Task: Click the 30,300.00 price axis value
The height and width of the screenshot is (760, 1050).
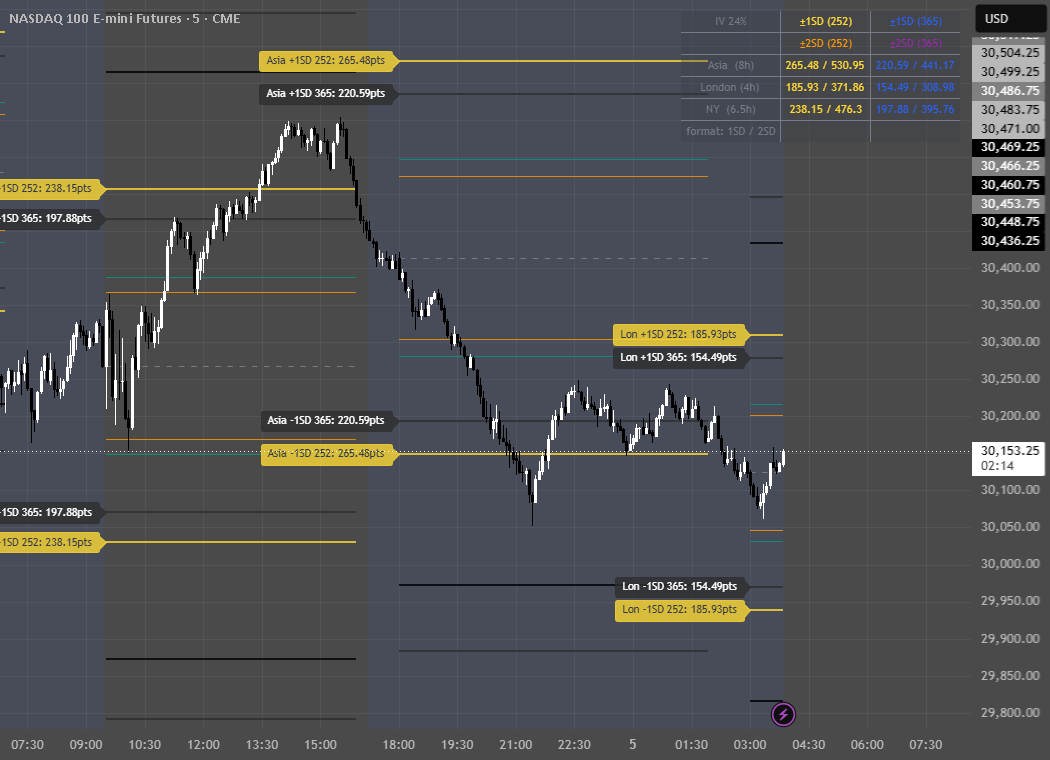Action: [x=1010, y=341]
